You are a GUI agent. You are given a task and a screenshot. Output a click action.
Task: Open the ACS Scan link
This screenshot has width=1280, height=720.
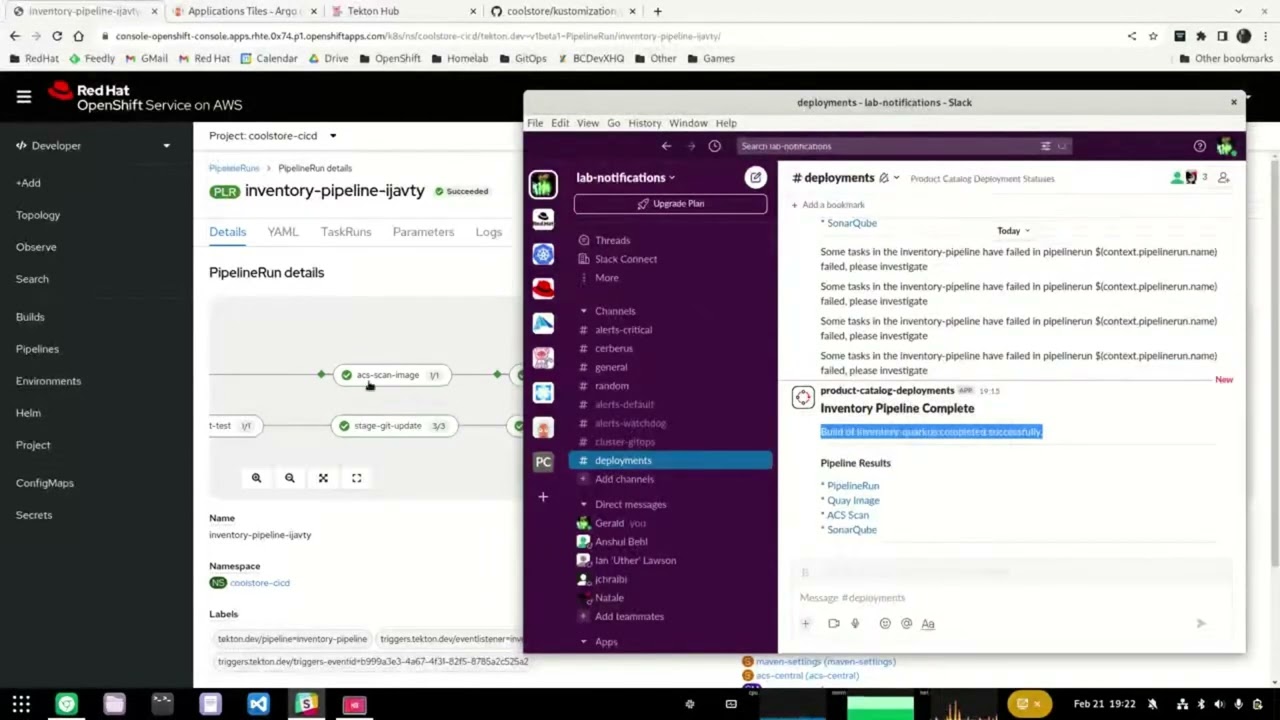coord(848,515)
